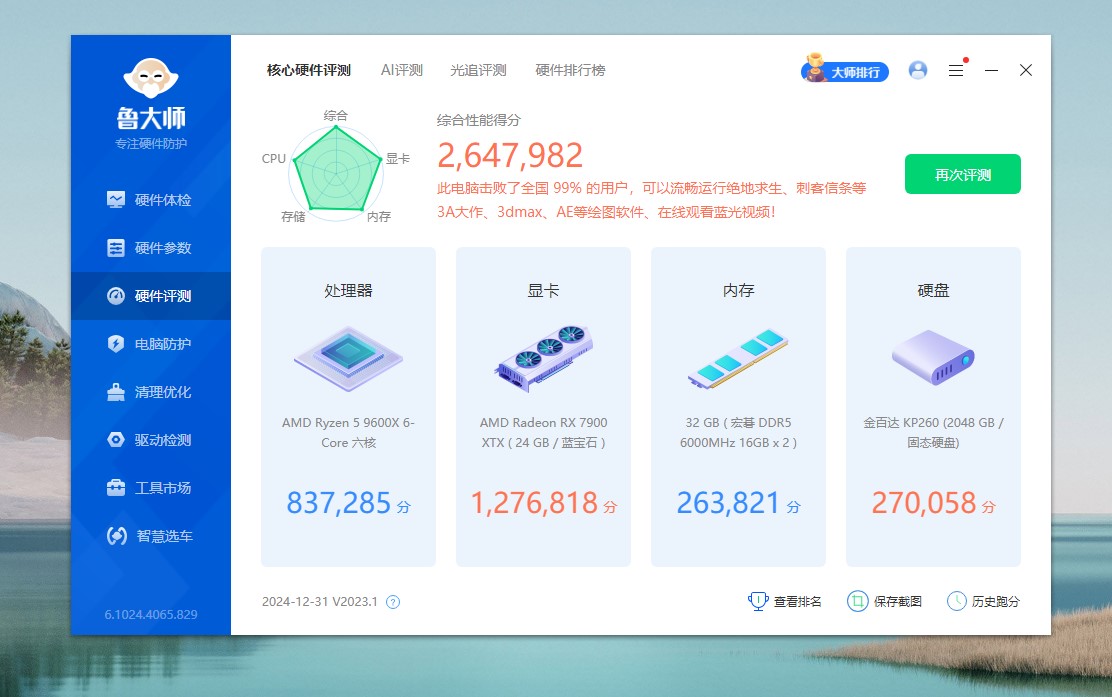Click the 智慧选车 sidebar entry
This screenshot has height=697, width=1112.
[150, 536]
